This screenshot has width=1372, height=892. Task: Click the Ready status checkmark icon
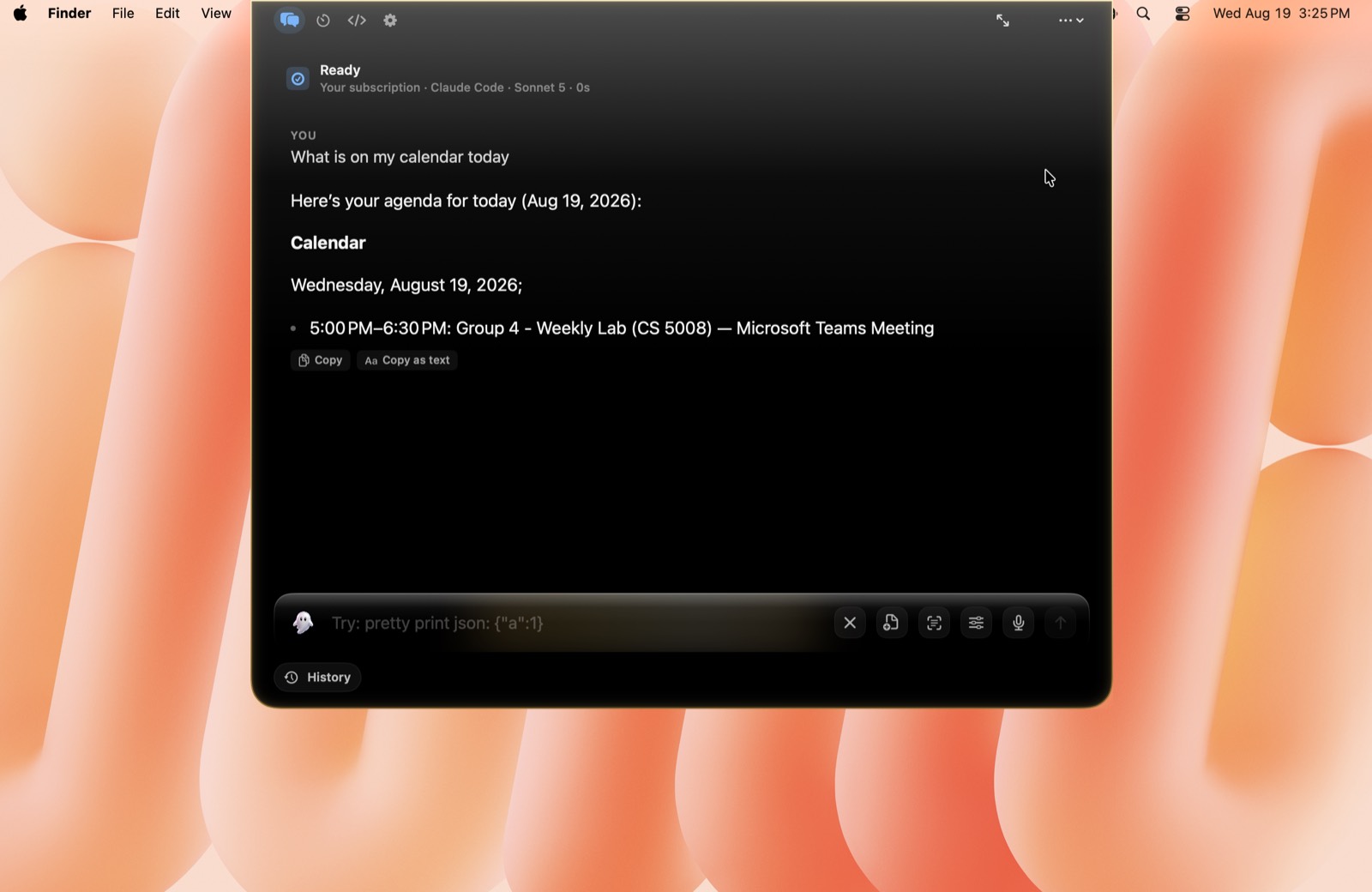298,79
